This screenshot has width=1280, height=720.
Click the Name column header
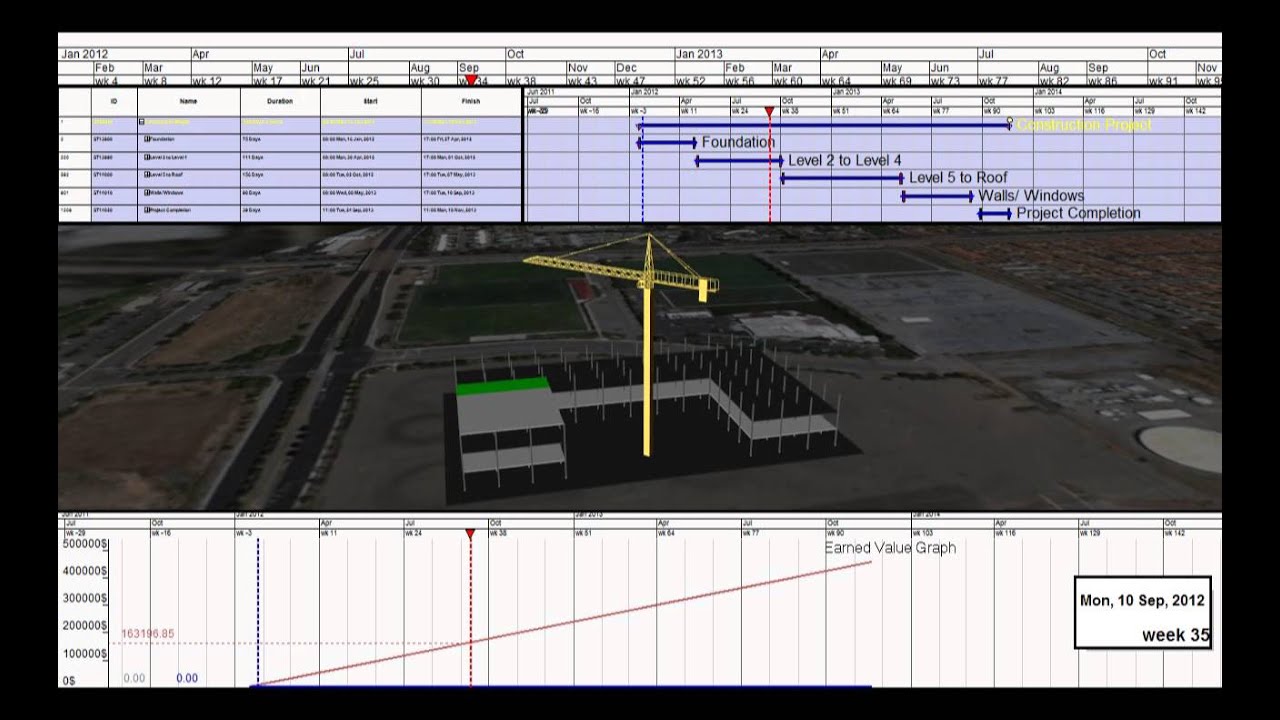point(188,101)
